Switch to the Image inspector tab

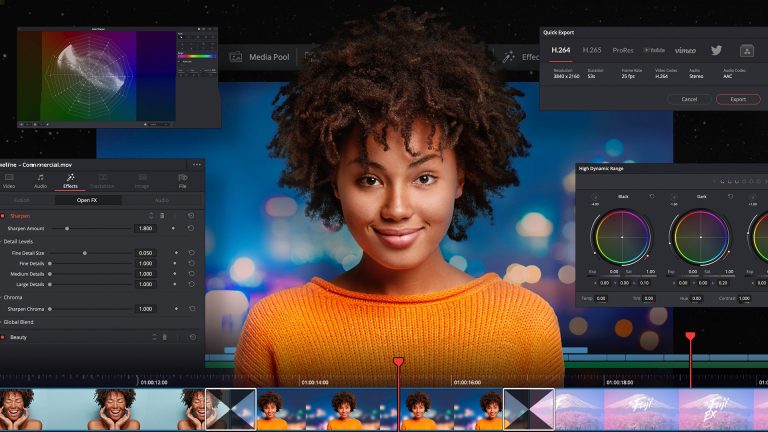click(142, 181)
